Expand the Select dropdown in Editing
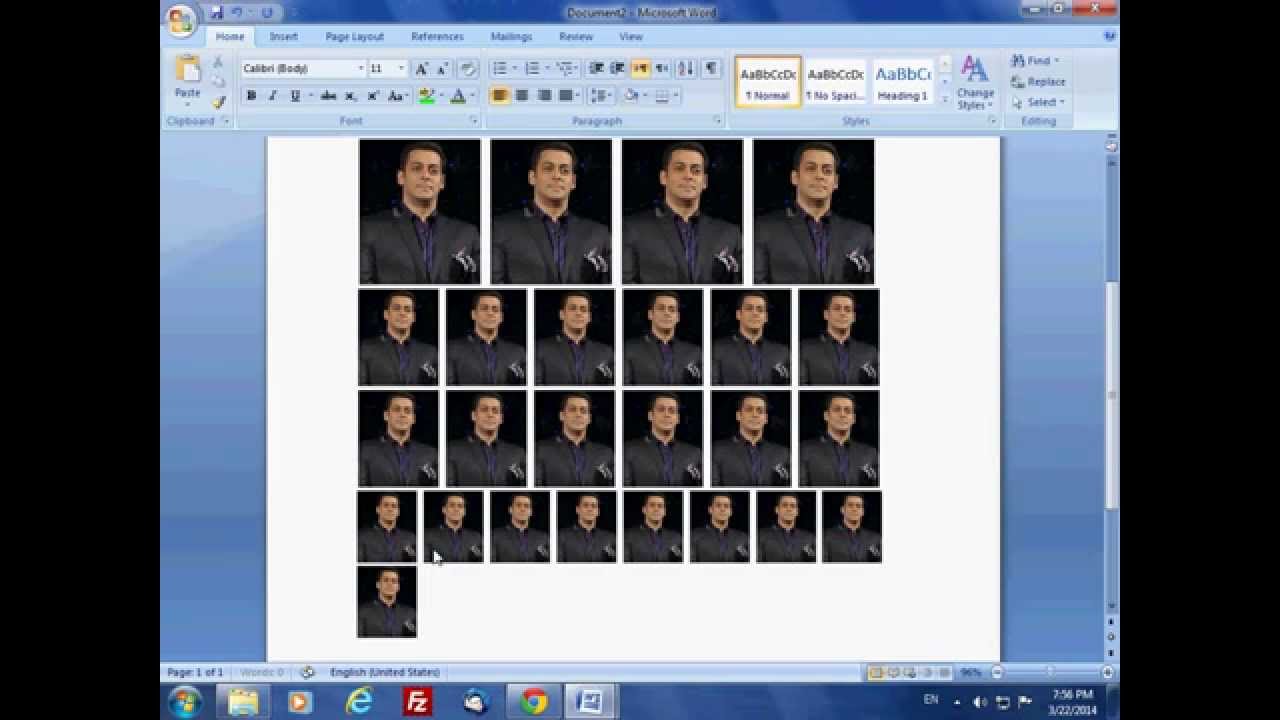Viewport: 1280px width, 720px height. pos(1062,102)
